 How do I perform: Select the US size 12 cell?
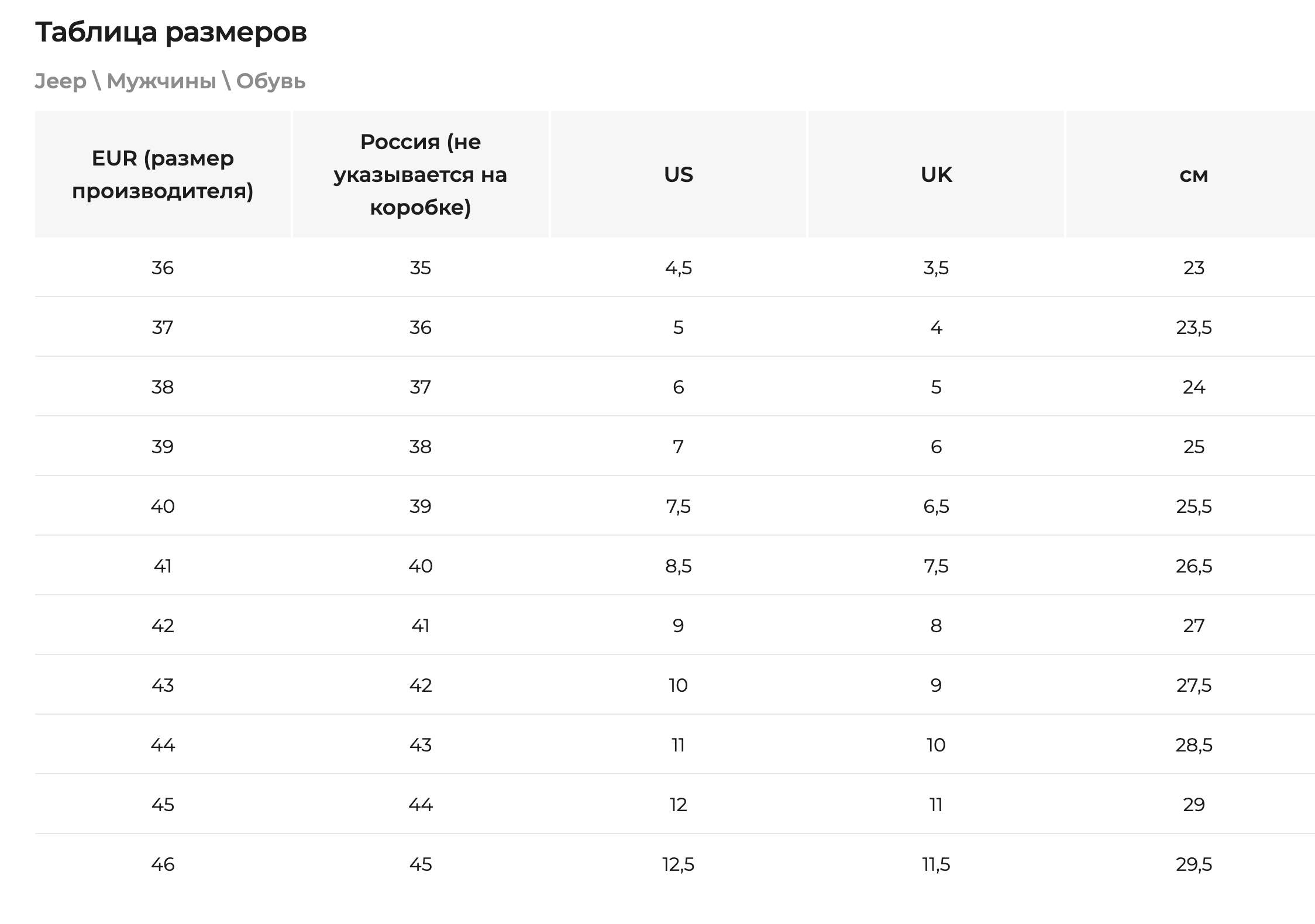[678, 805]
